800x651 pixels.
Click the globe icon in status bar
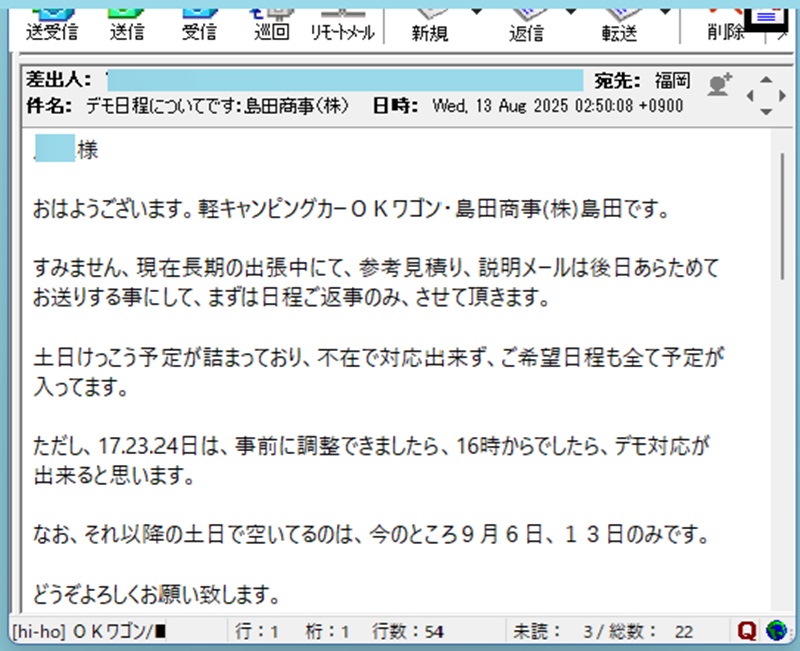(x=775, y=631)
